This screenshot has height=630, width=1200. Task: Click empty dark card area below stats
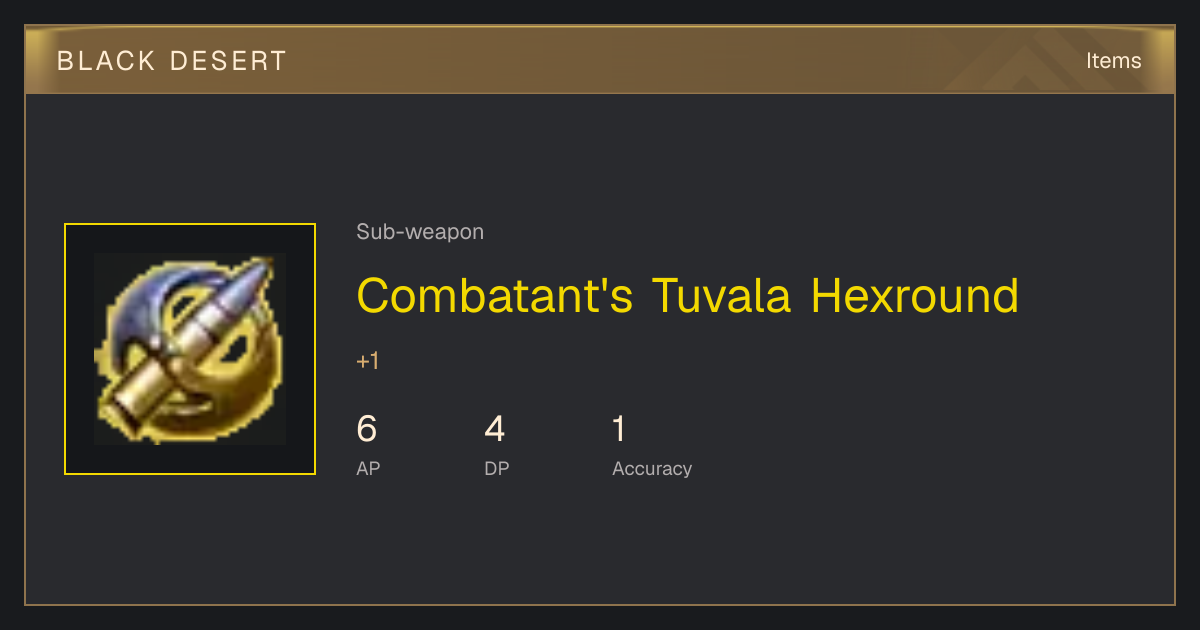coord(600,545)
